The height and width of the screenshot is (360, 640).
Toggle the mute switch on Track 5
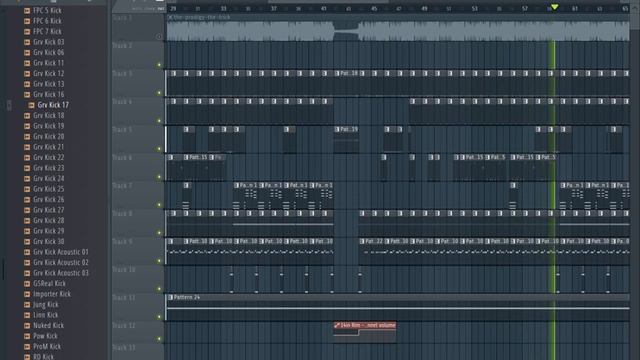[159, 149]
